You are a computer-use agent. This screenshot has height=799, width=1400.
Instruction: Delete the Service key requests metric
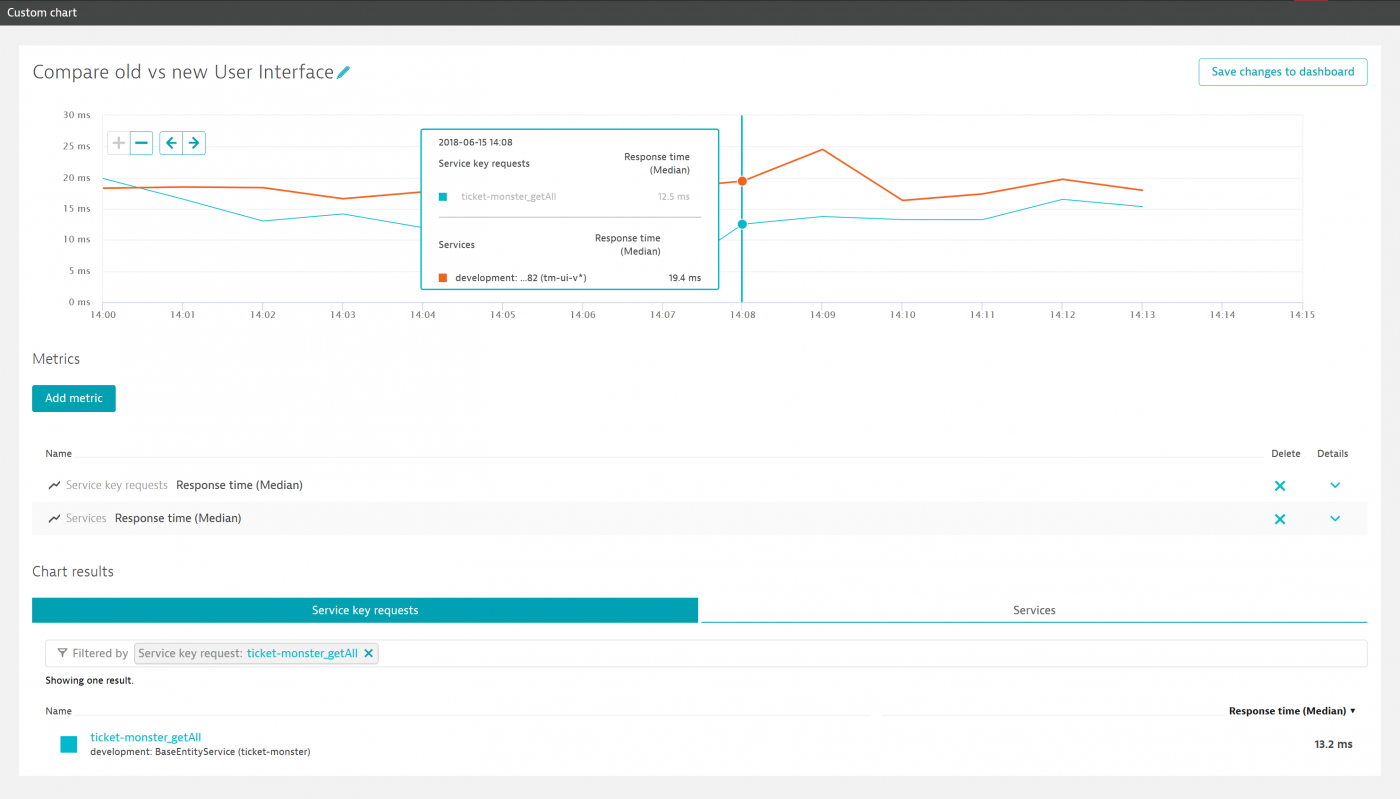pyautogui.click(x=1280, y=485)
